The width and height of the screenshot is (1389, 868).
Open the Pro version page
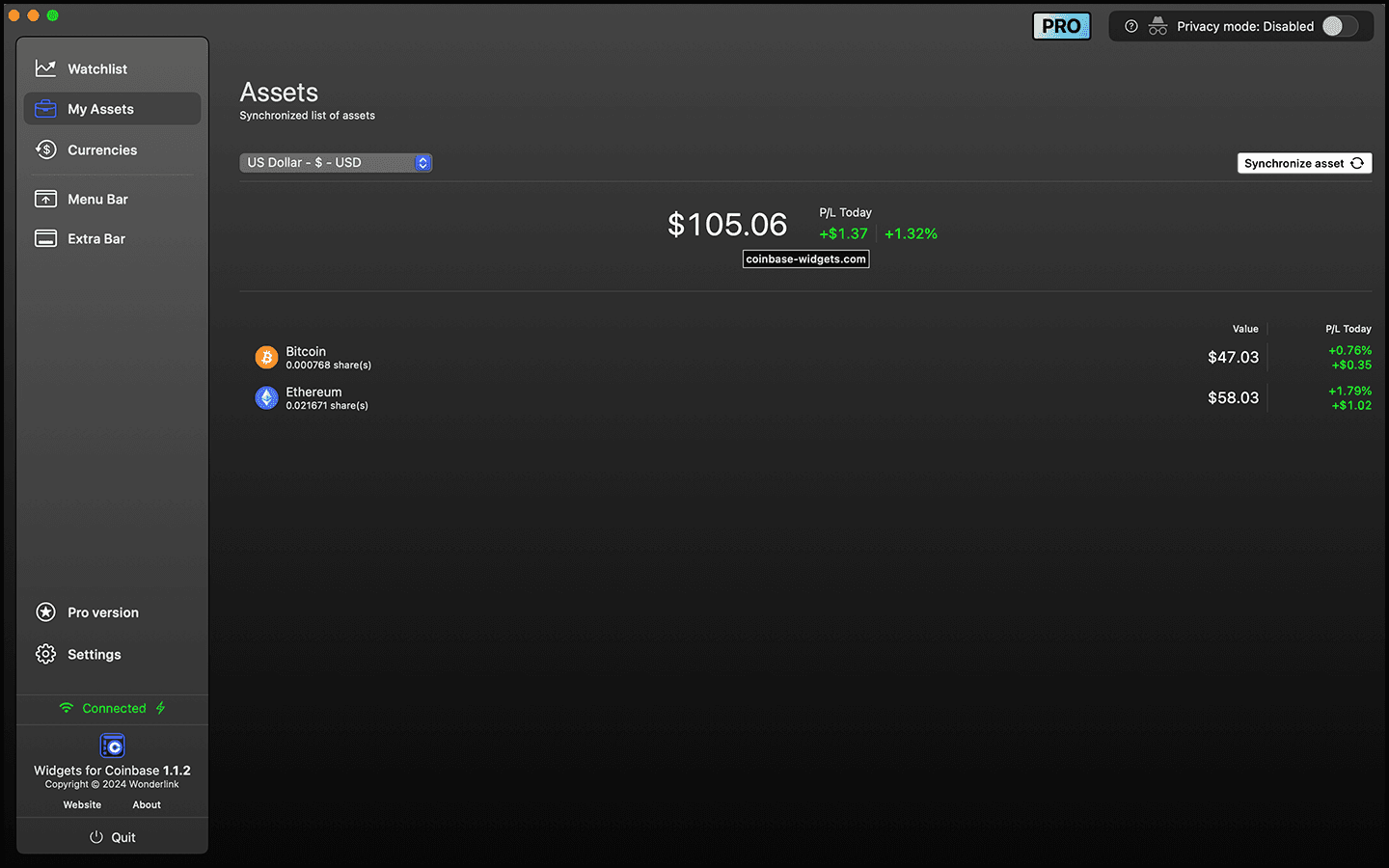(102, 612)
